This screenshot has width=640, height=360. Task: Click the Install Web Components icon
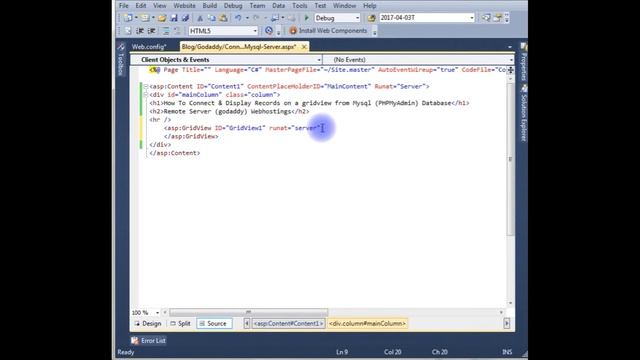(293, 31)
